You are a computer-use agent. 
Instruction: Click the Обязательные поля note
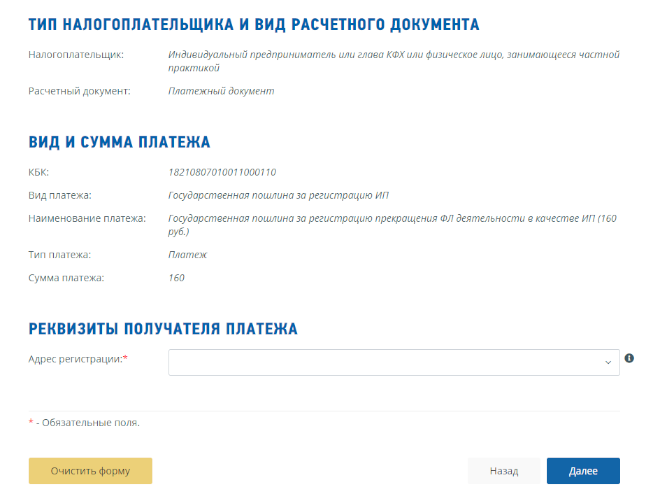(84, 422)
